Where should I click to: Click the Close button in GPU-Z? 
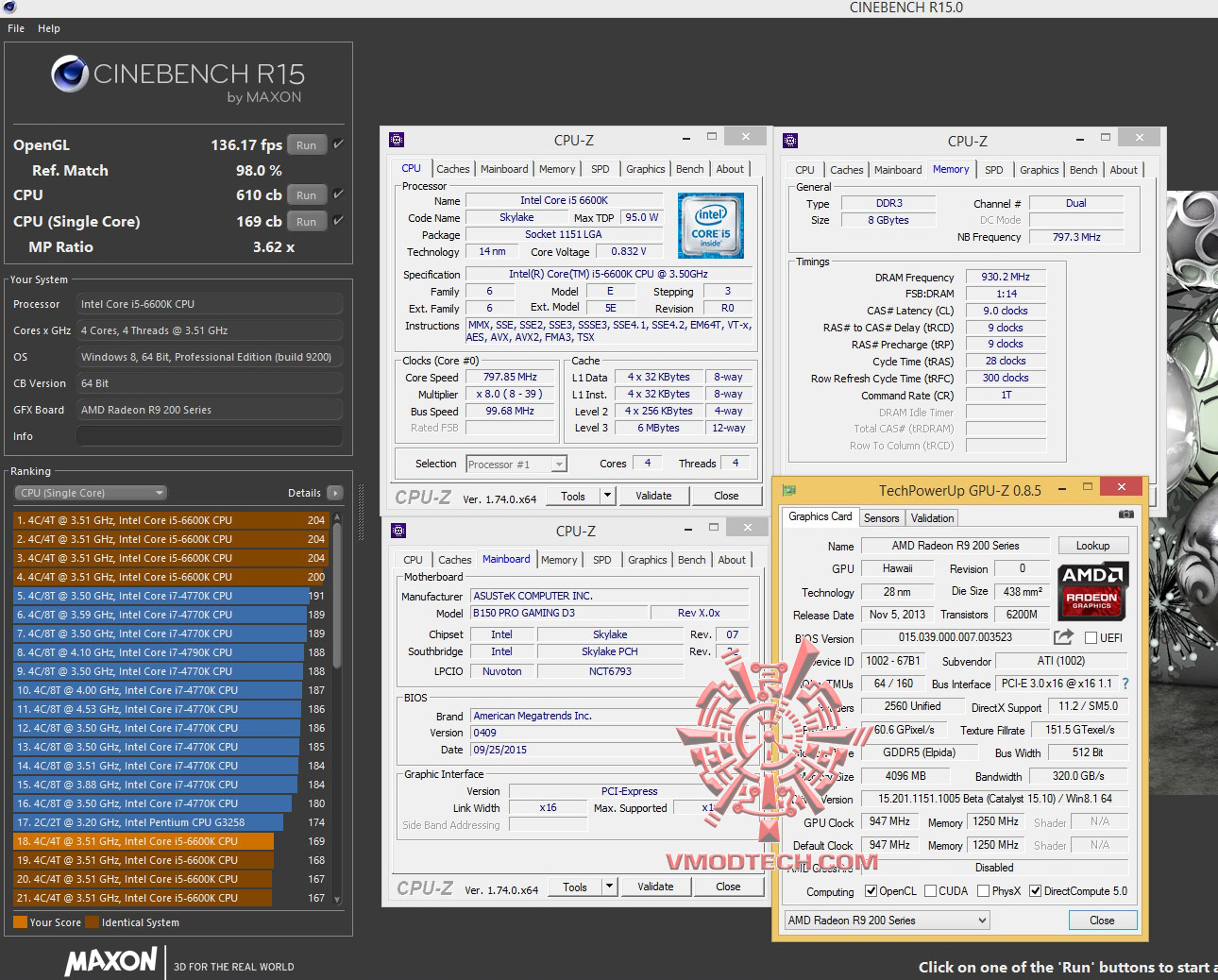point(1102,921)
